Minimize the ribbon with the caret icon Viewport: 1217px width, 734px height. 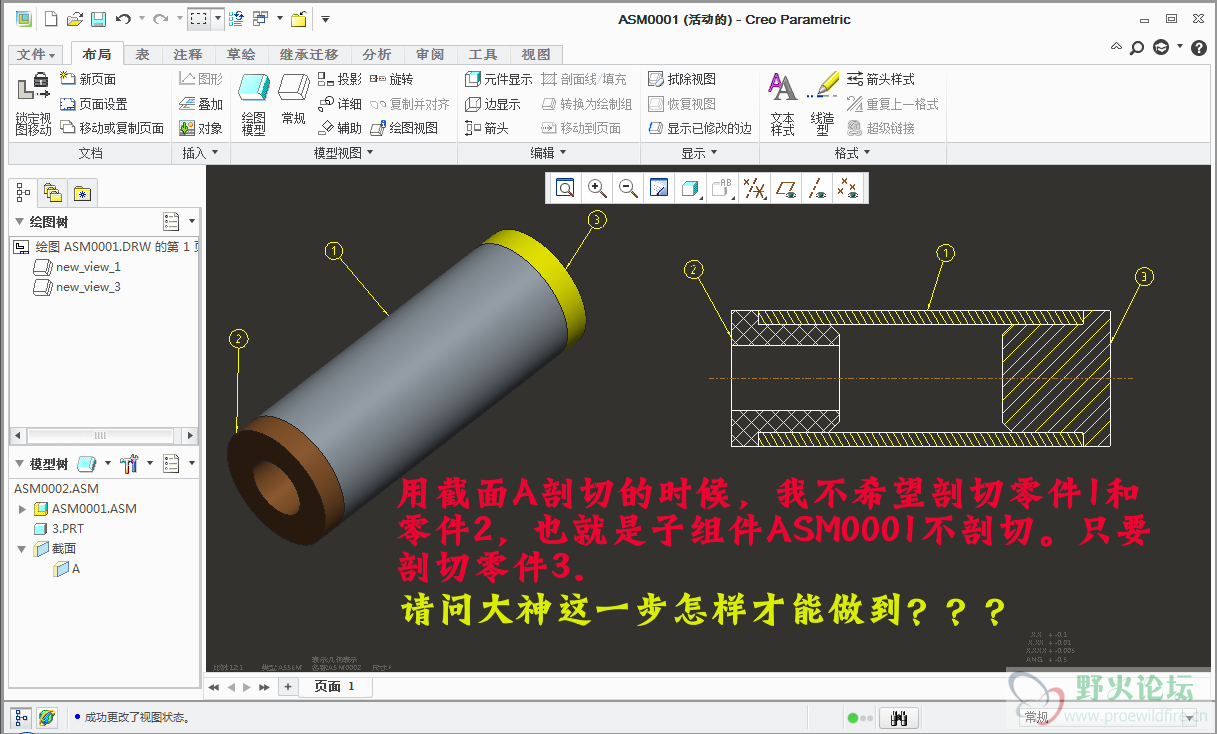tap(1118, 47)
